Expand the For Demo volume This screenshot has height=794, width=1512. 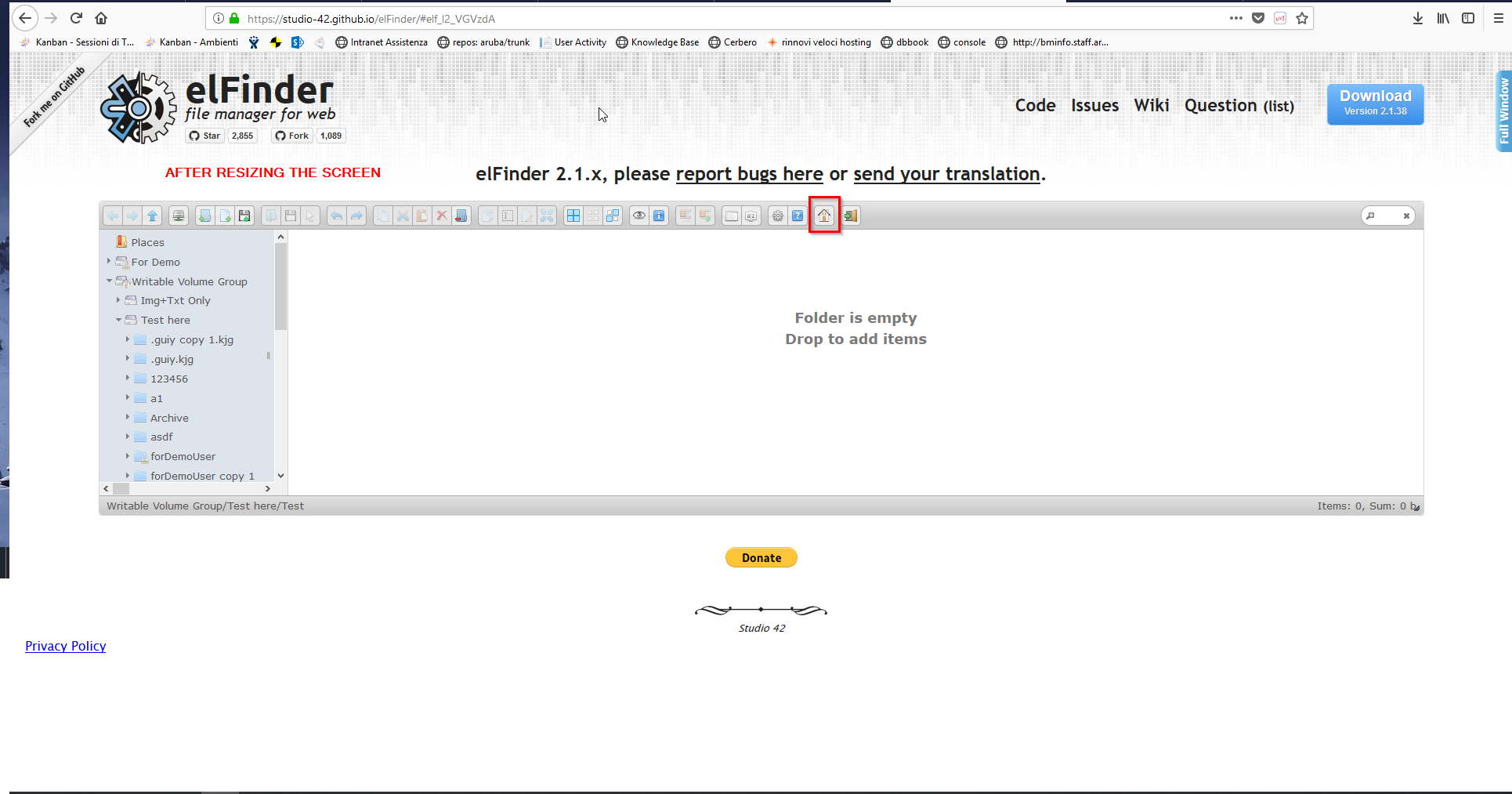pyautogui.click(x=109, y=262)
